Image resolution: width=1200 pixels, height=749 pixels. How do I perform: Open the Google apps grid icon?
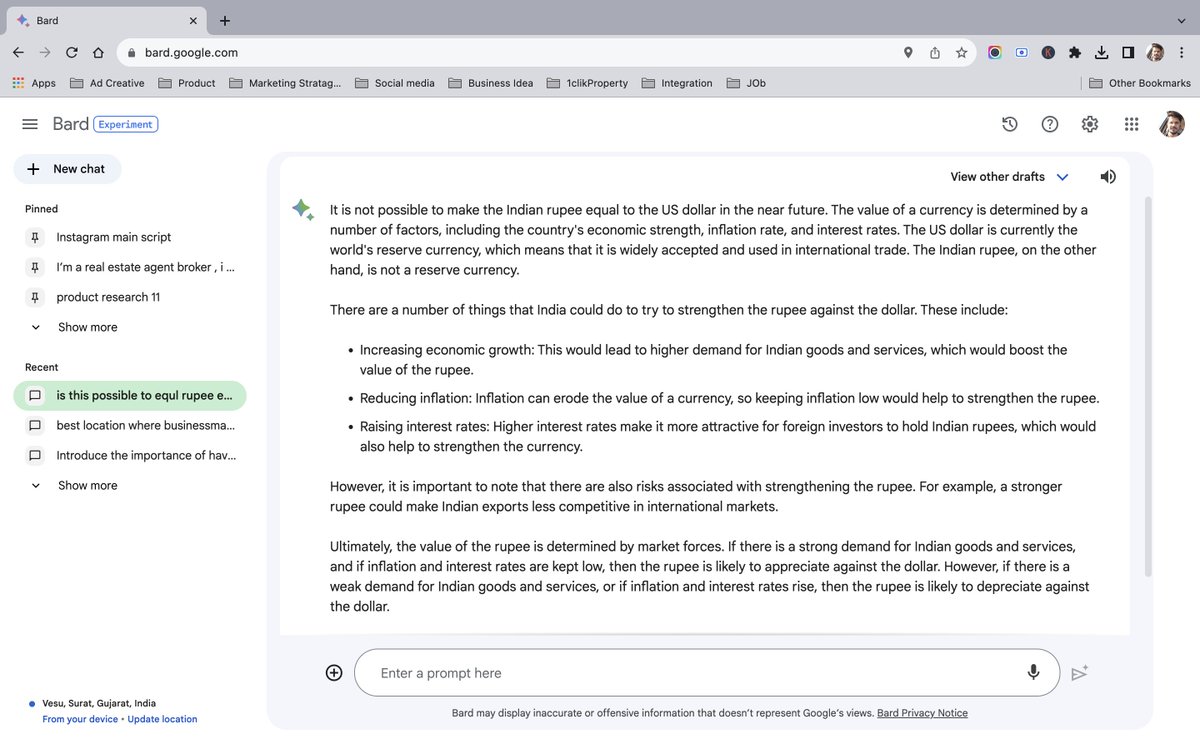pyautogui.click(x=1131, y=124)
